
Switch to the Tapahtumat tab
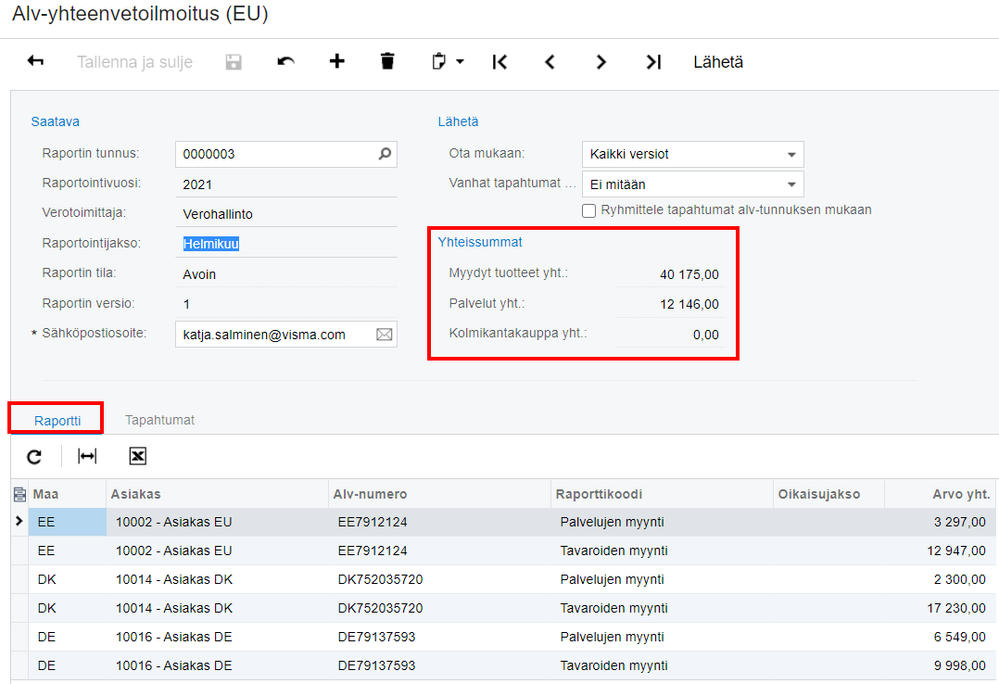coord(160,420)
